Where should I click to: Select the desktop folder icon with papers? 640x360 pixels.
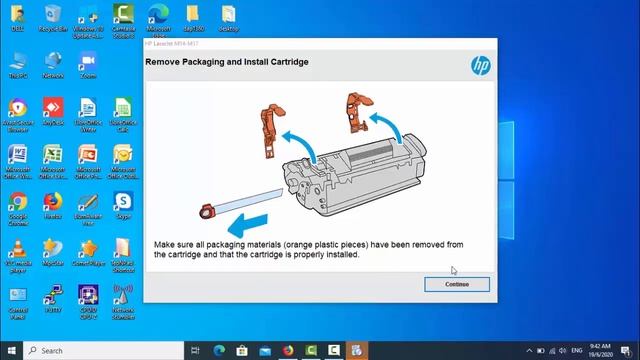tap(229, 19)
